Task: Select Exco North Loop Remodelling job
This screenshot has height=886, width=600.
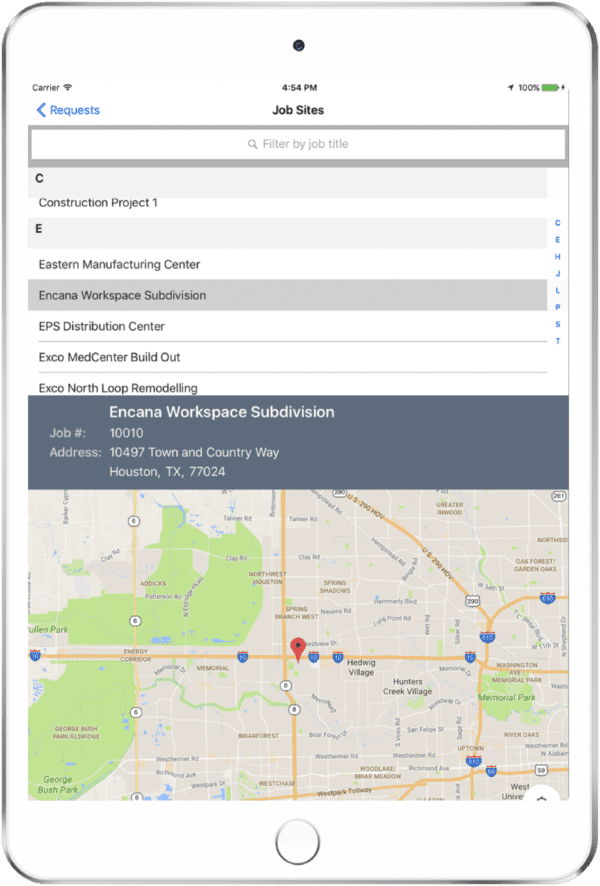Action: point(118,387)
